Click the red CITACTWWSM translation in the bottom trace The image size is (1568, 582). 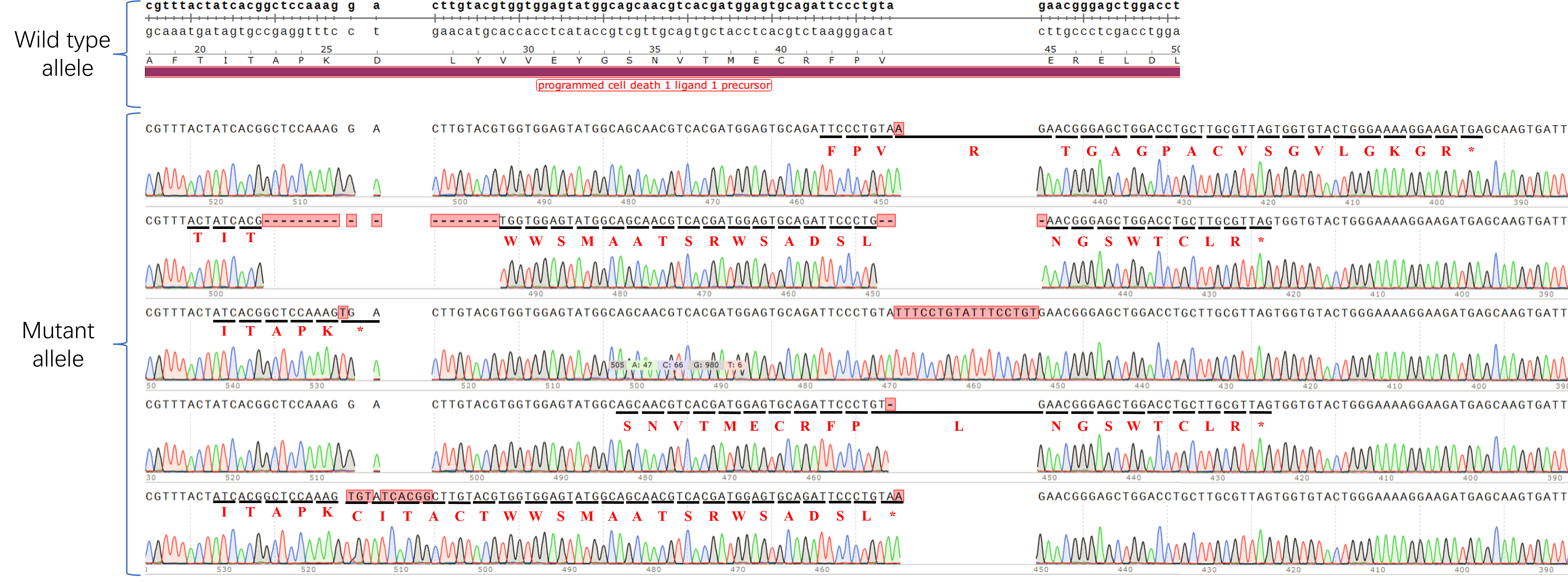pos(472,516)
